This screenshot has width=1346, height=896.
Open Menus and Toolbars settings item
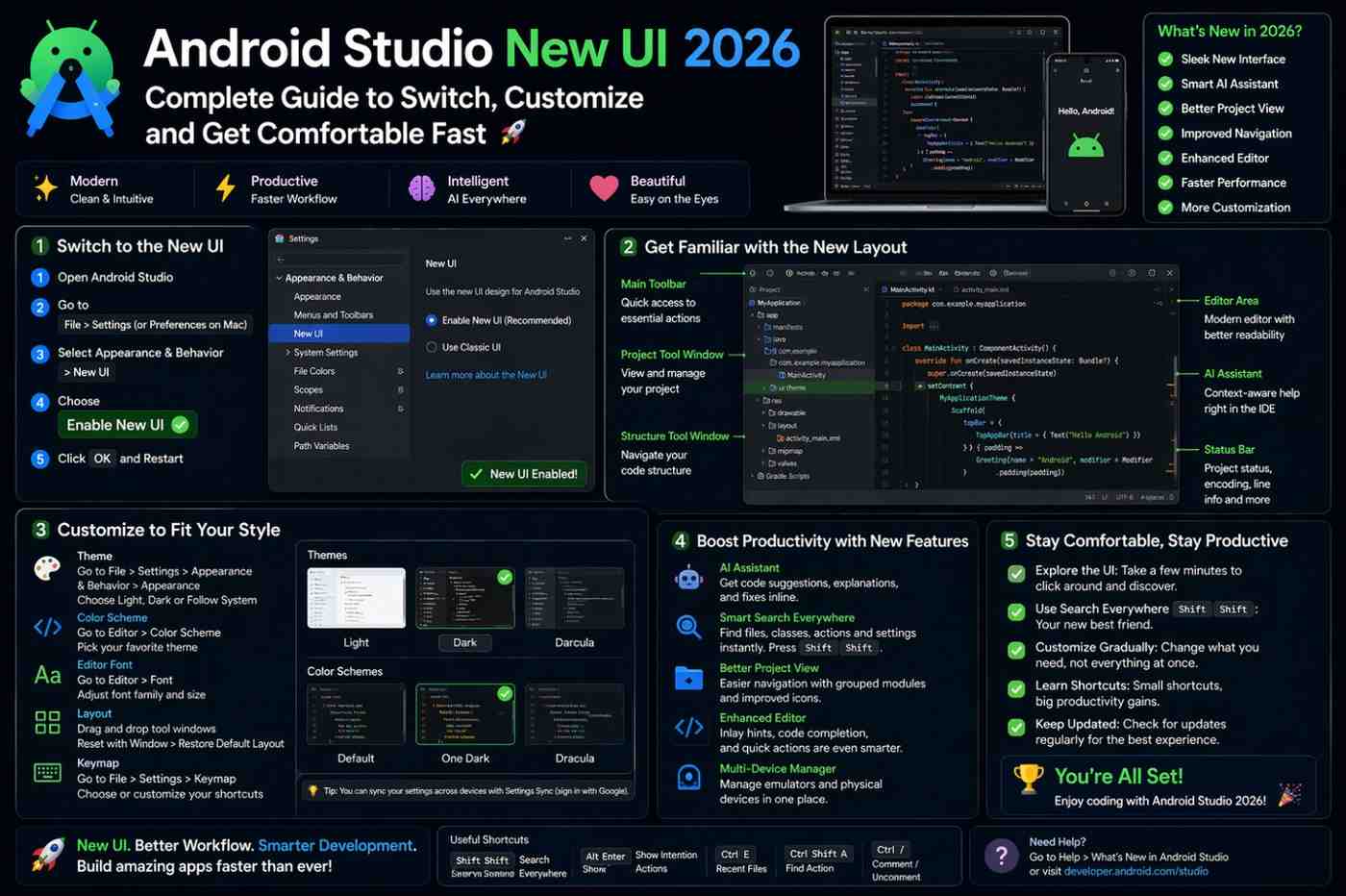pos(334,315)
